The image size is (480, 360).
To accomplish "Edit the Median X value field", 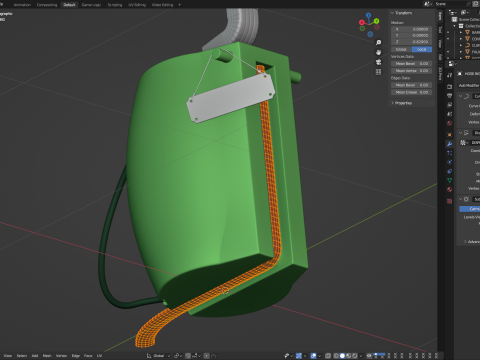I will (x=412, y=29).
